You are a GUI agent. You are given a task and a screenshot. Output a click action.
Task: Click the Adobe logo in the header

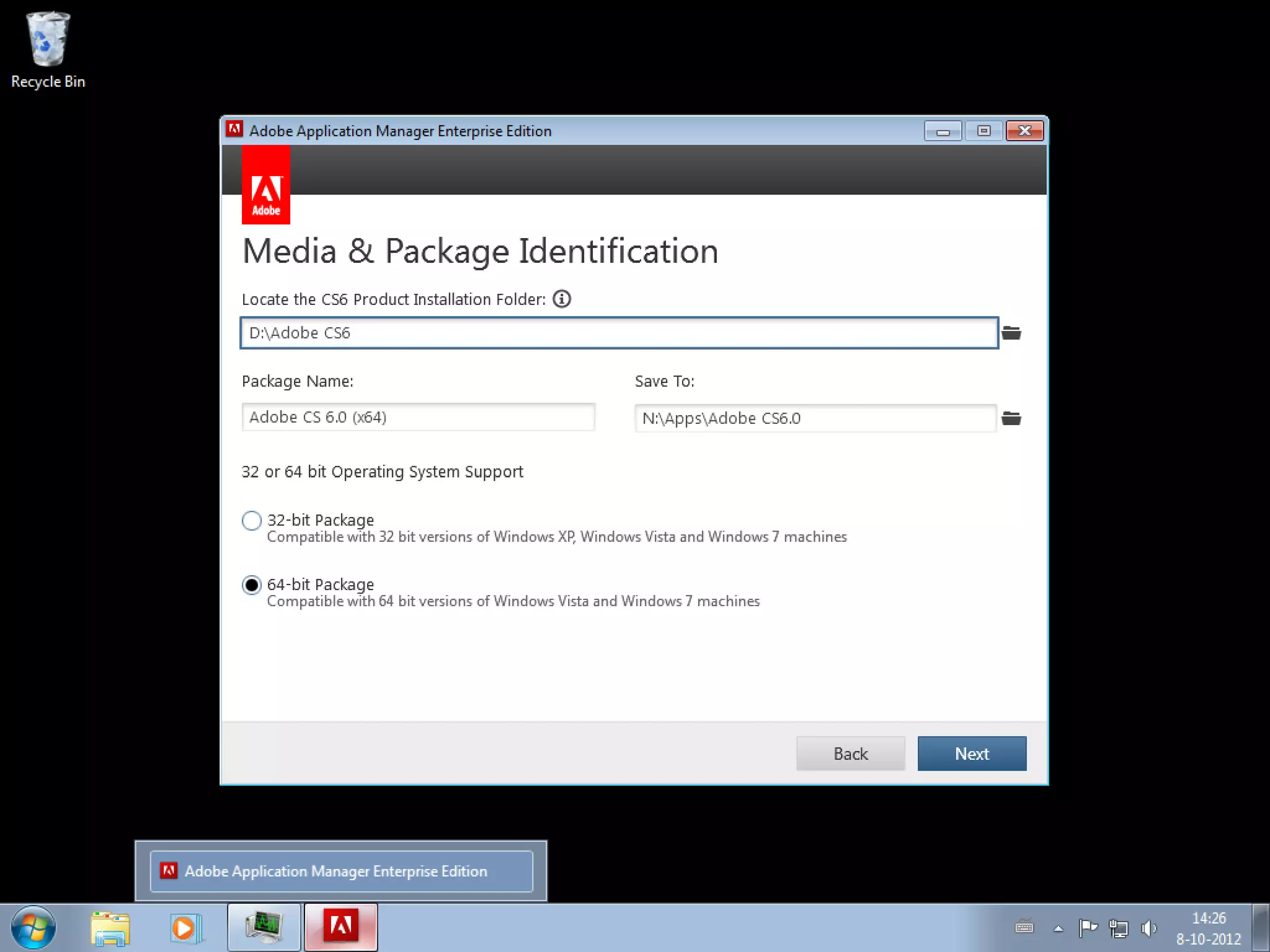click(x=266, y=185)
